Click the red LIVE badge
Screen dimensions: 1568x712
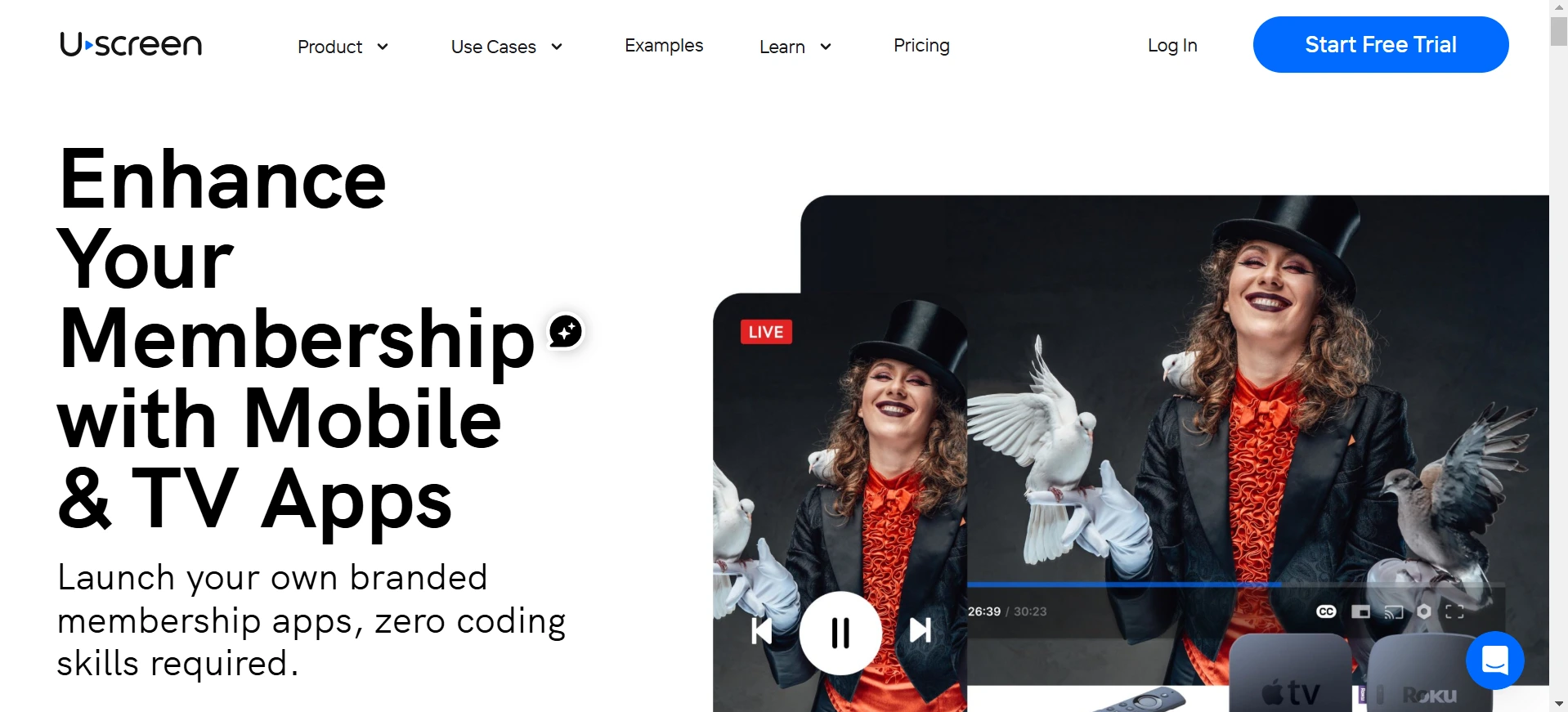pyautogui.click(x=766, y=332)
